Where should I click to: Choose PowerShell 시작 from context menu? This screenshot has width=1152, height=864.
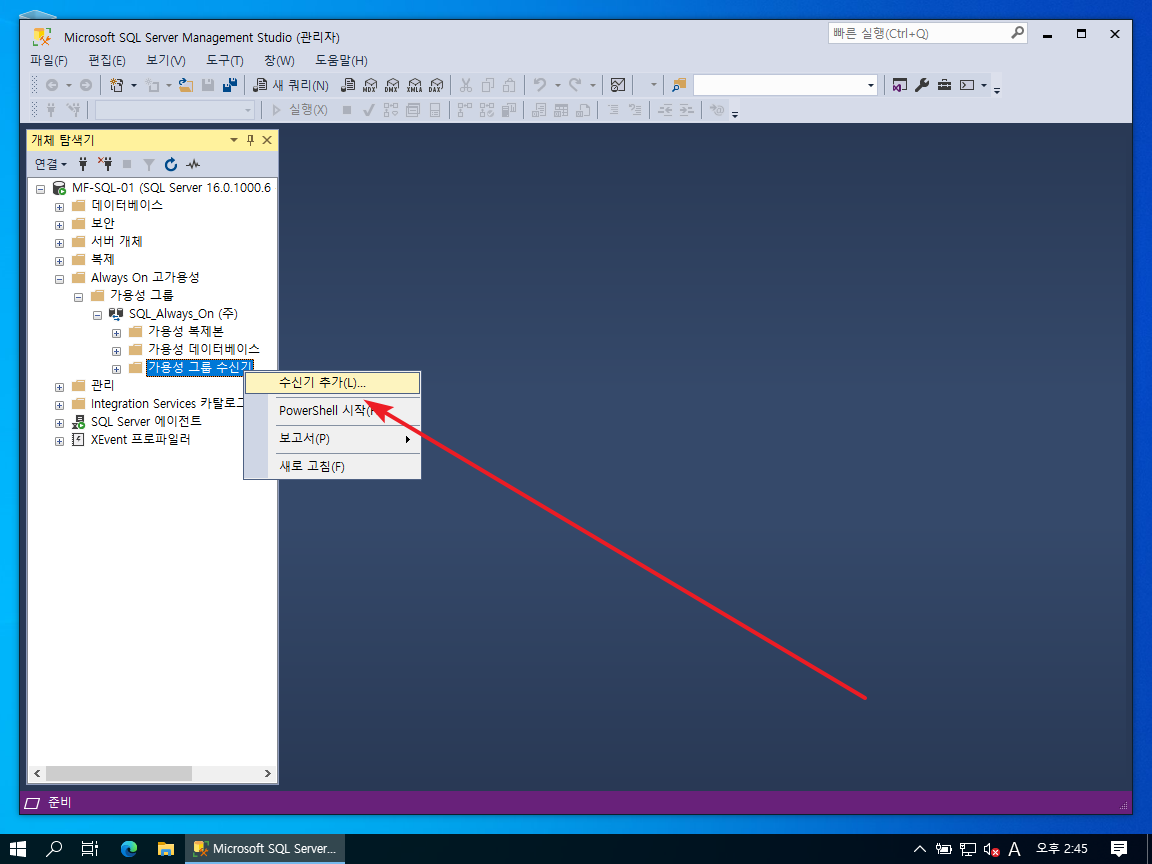click(x=332, y=411)
